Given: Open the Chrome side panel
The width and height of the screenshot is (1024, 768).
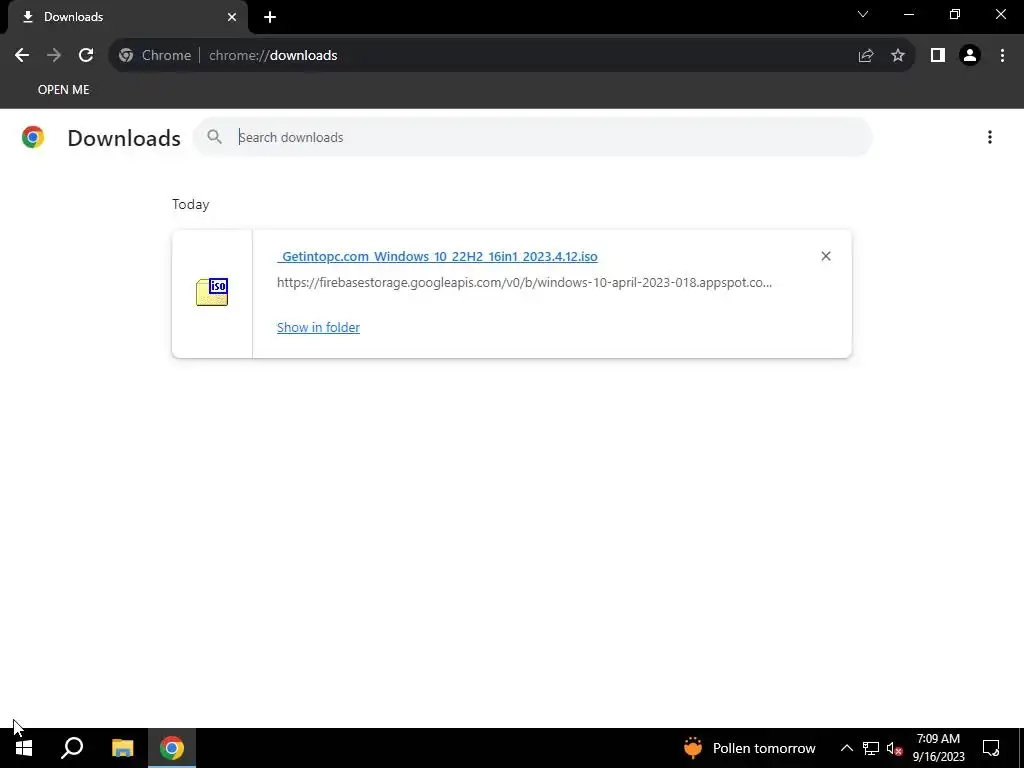Looking at the screenshot, I should pyautogui.click(x=938, y=56).
